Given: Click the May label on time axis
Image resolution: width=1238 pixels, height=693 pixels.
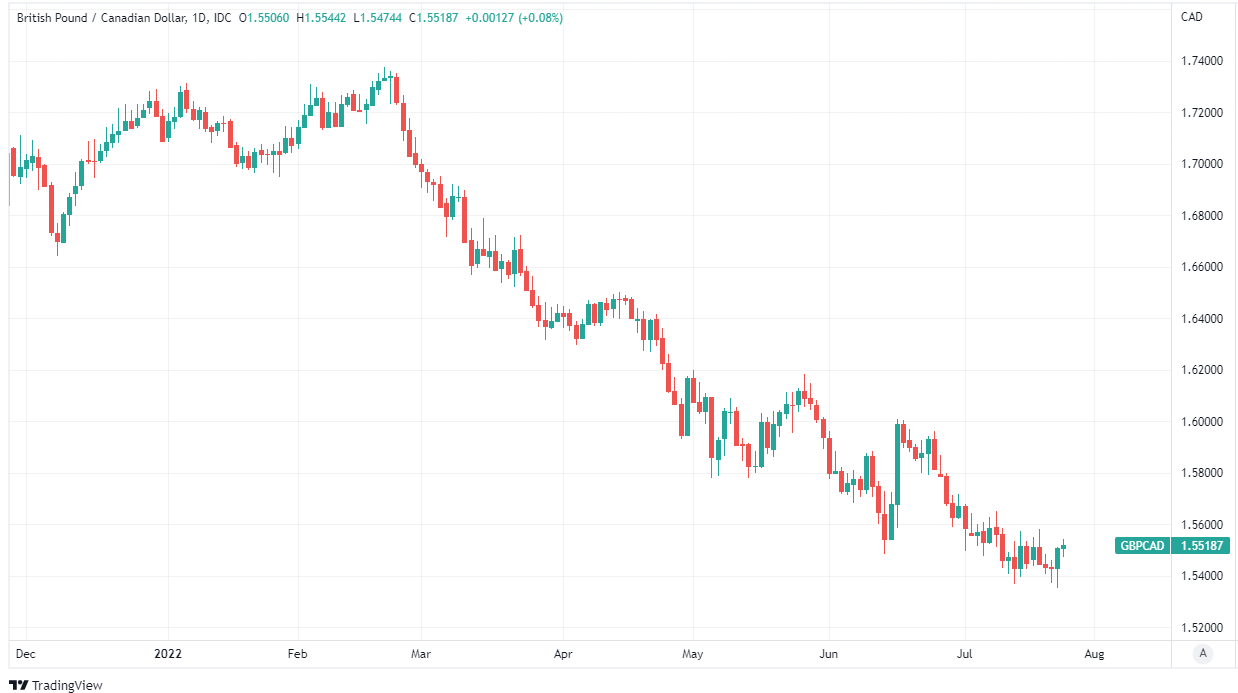Looking at the screenshot, I should pos(693,654).
